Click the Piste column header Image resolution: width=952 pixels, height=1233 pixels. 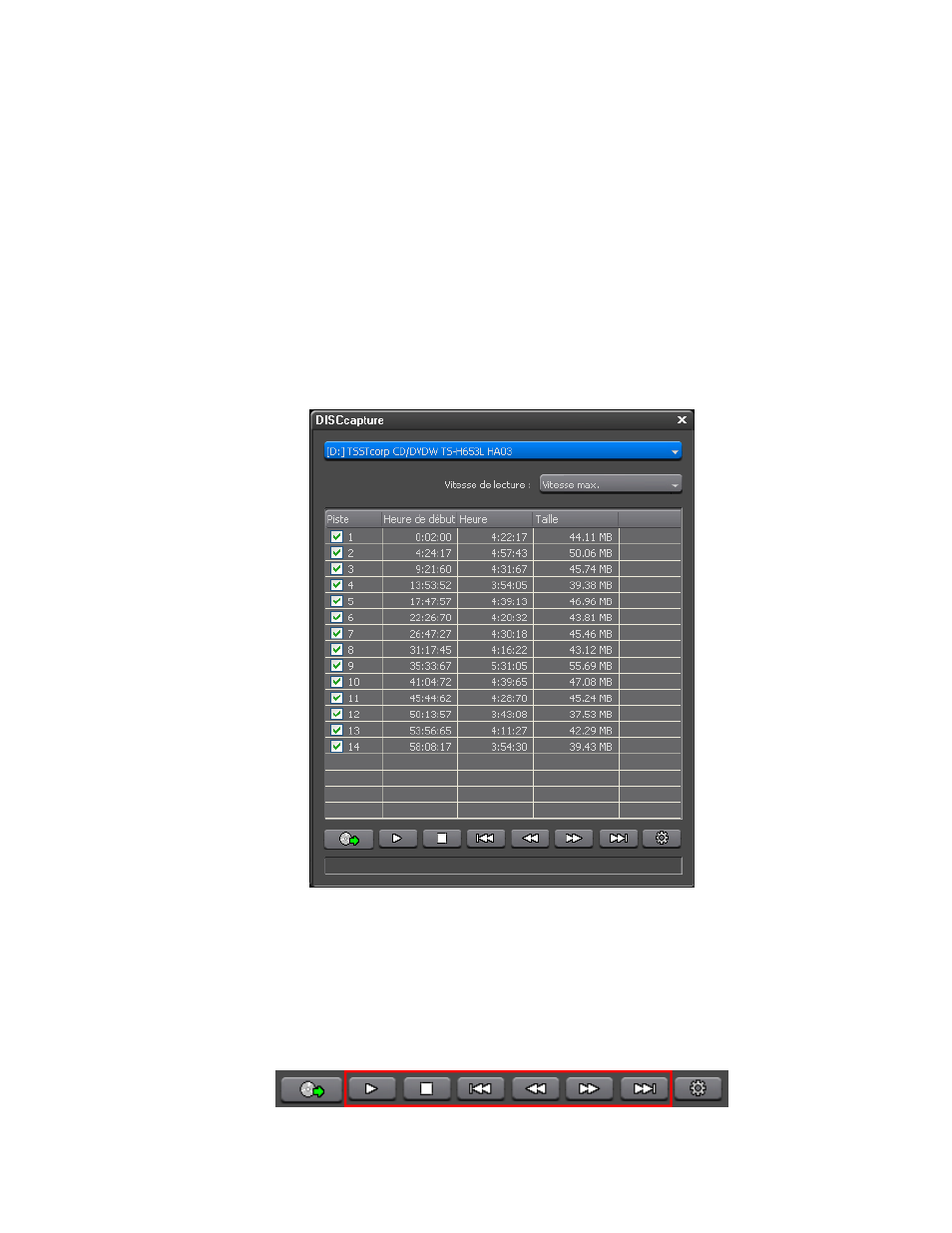352,519
